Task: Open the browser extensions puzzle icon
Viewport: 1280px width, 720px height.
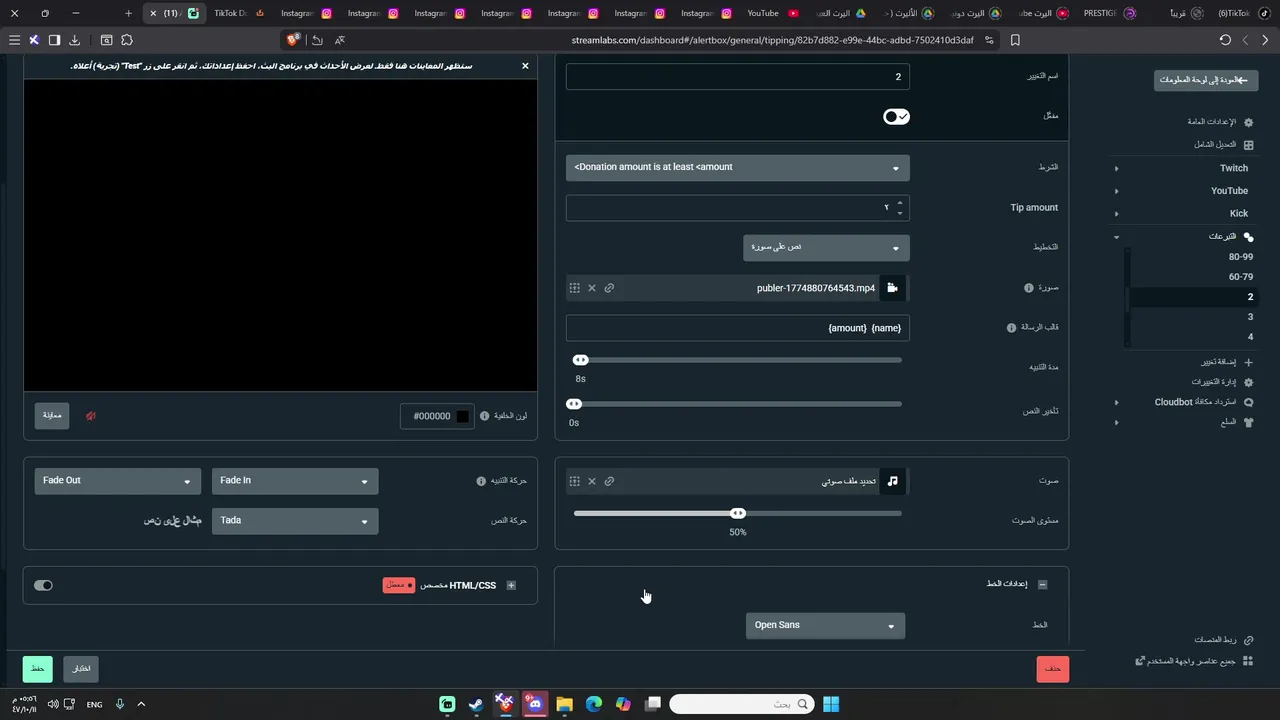Action: [x=127, y=40]
